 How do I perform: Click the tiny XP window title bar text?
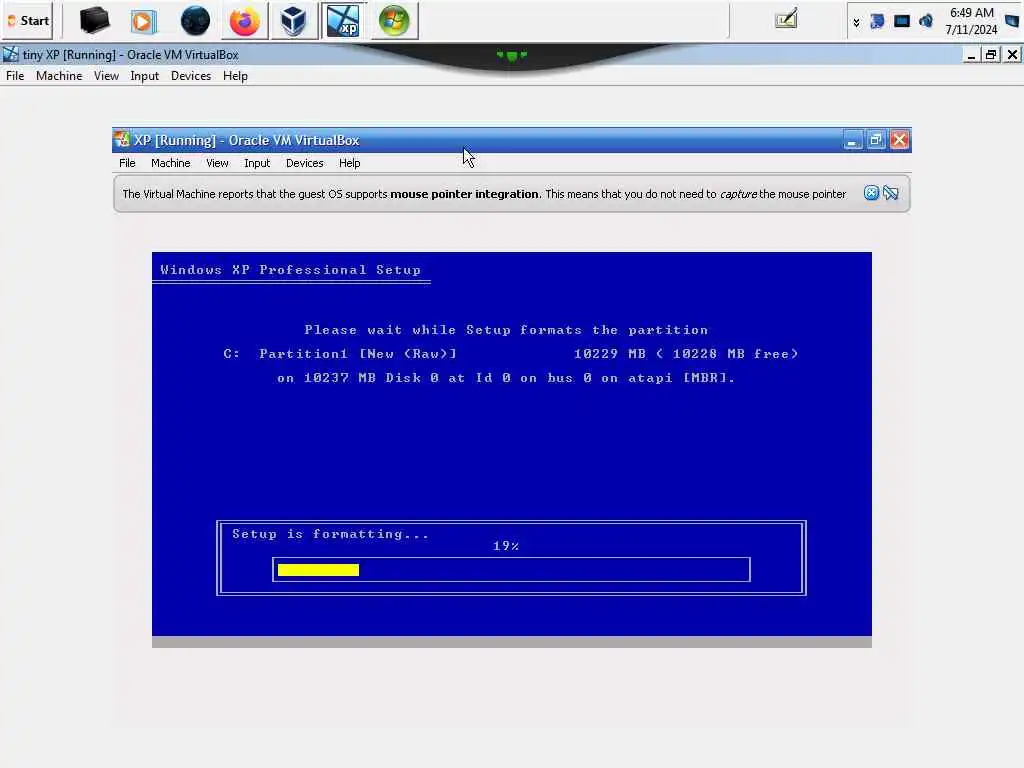coord(131,55)
